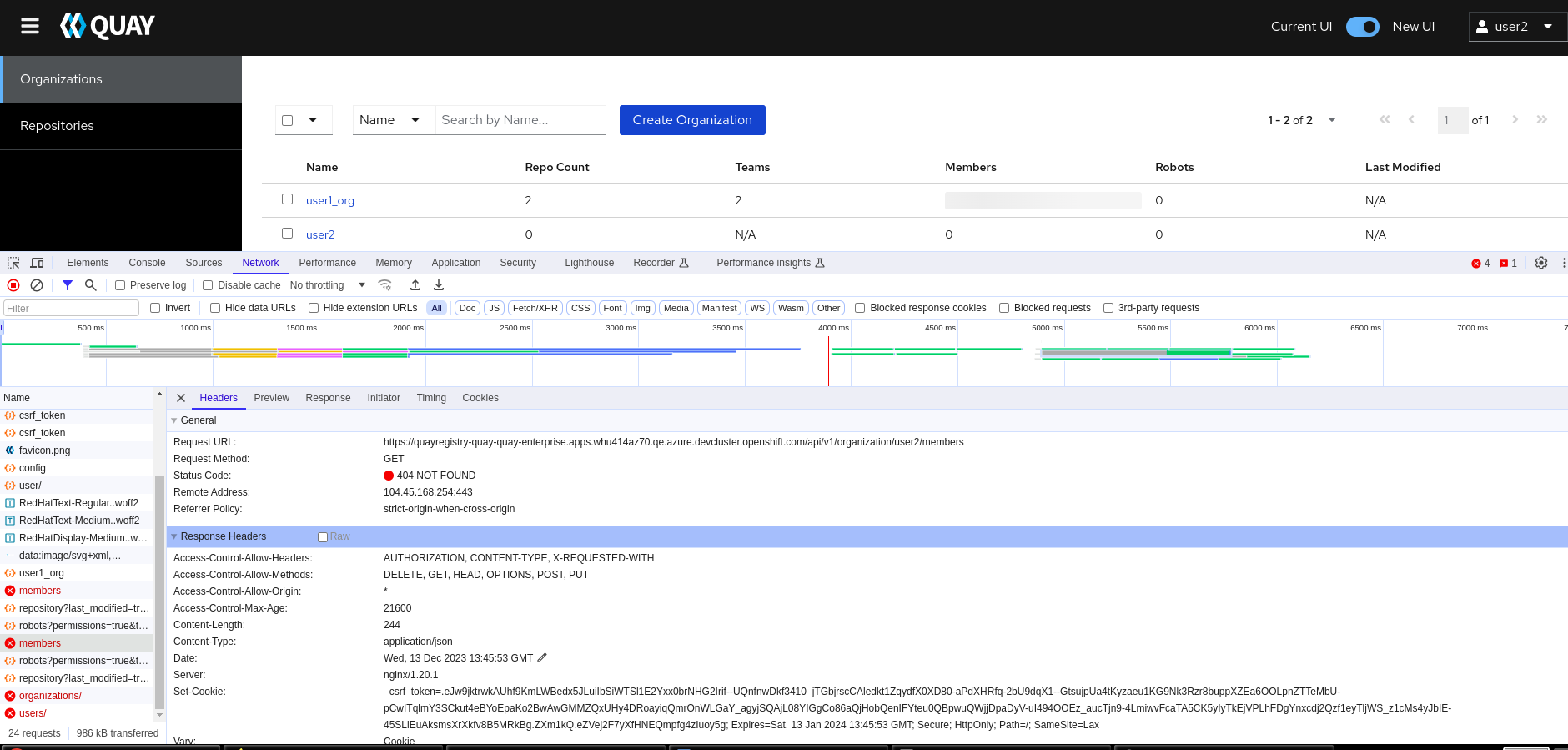Open the user2 account dropdown

[1518, 27]
